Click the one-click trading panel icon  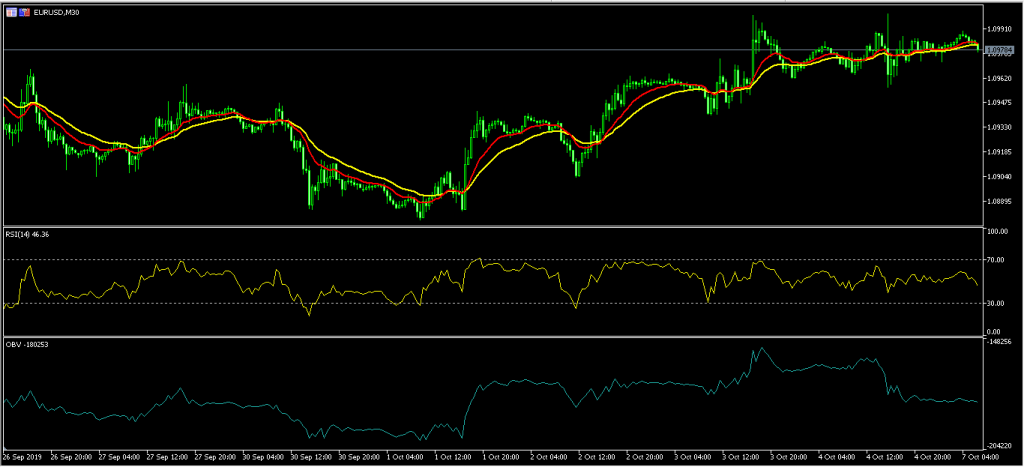pos(11,12)
